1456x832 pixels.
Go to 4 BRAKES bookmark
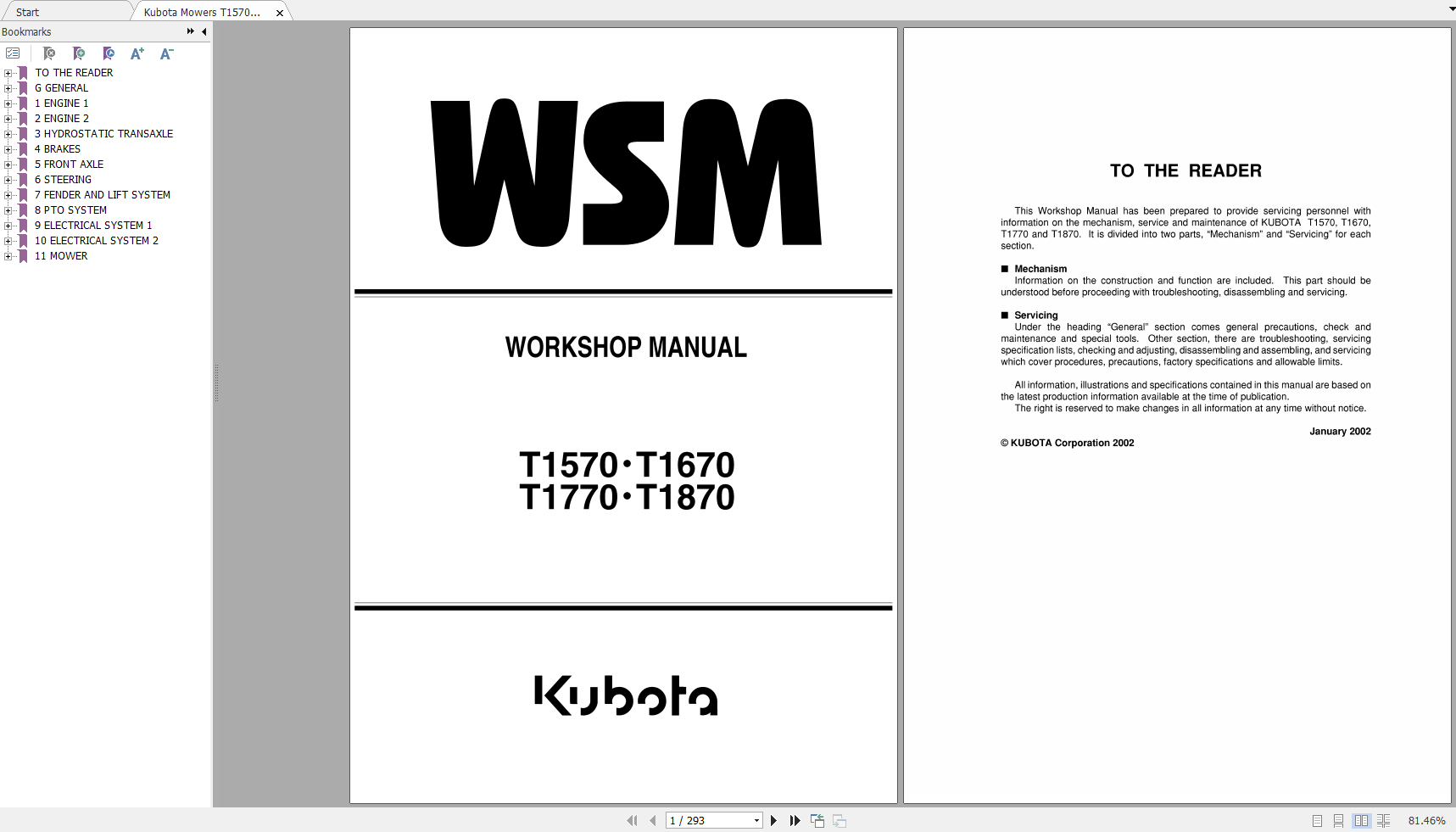(58, 149)
